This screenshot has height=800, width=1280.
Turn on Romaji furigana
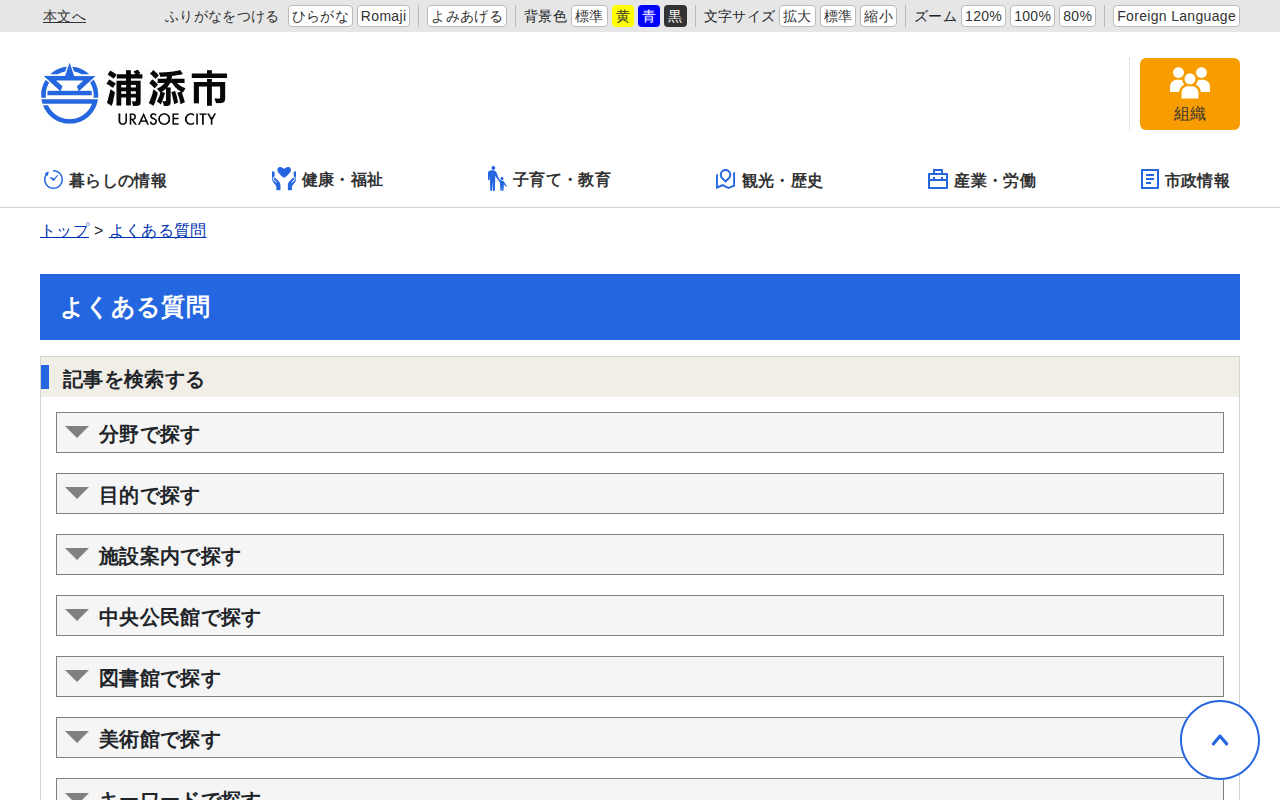[383, 16]
